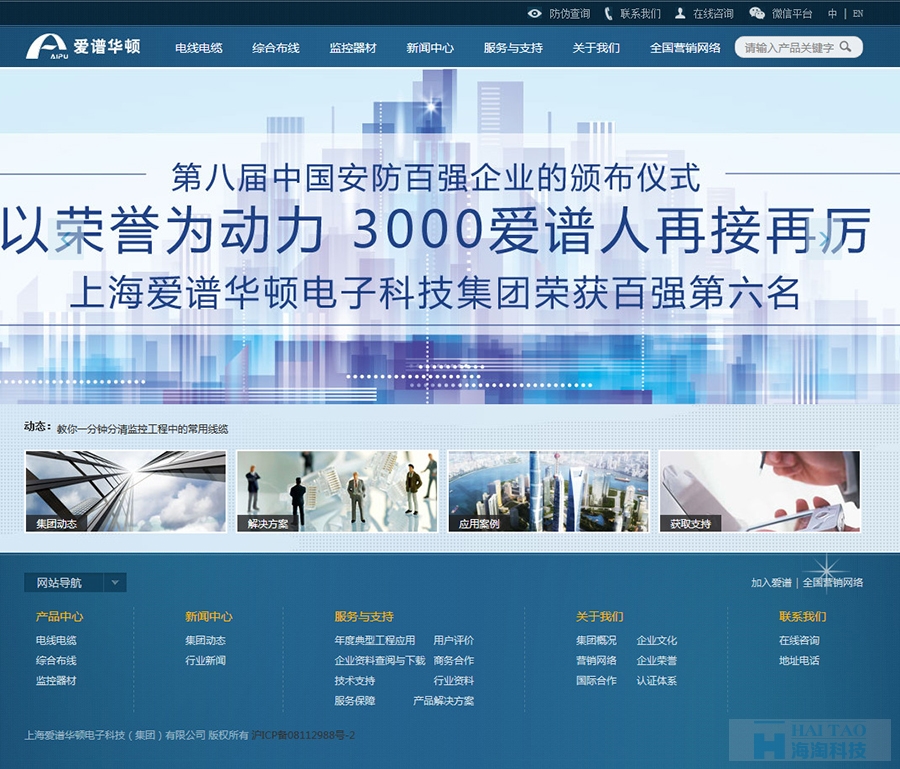Open 联系我们 footer heading
This screenshot has height=769, width=900.
pyautogui.click(x=802, y=616)
